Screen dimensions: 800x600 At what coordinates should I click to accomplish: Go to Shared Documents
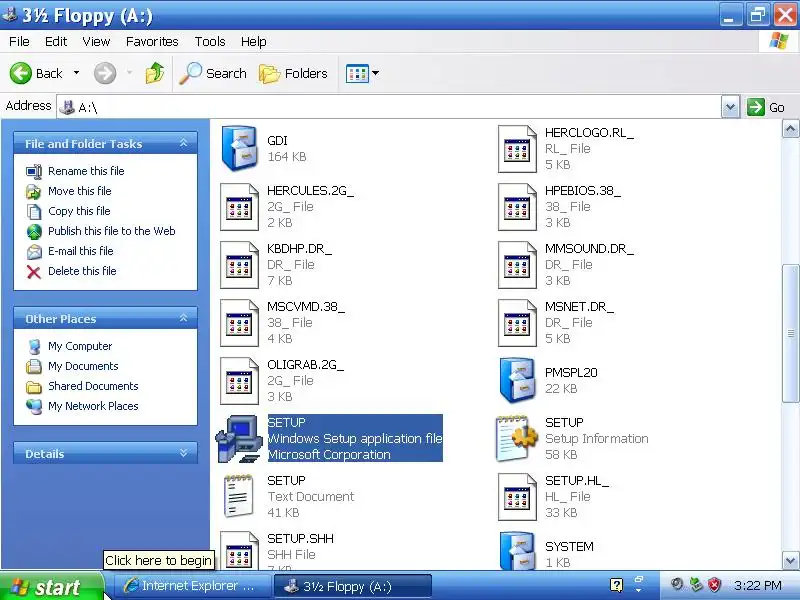[93, 386]
